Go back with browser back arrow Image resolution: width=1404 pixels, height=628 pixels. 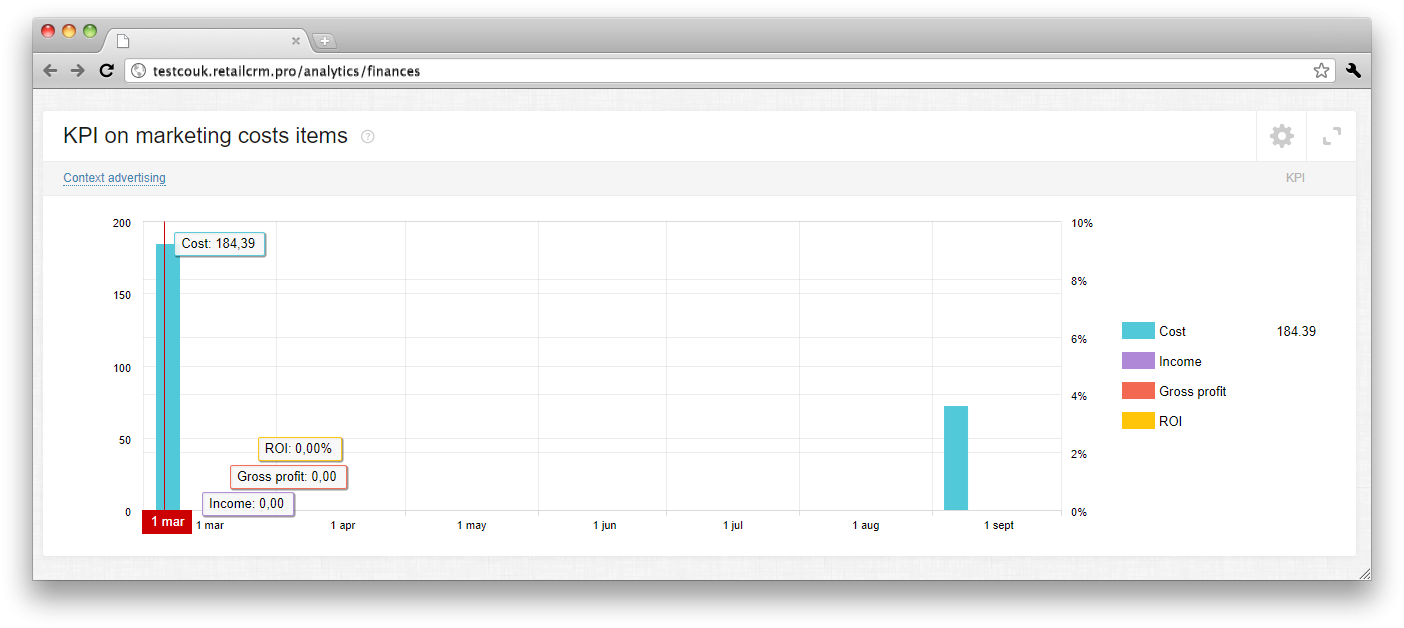pyautogui.click(x=50, y=71)
